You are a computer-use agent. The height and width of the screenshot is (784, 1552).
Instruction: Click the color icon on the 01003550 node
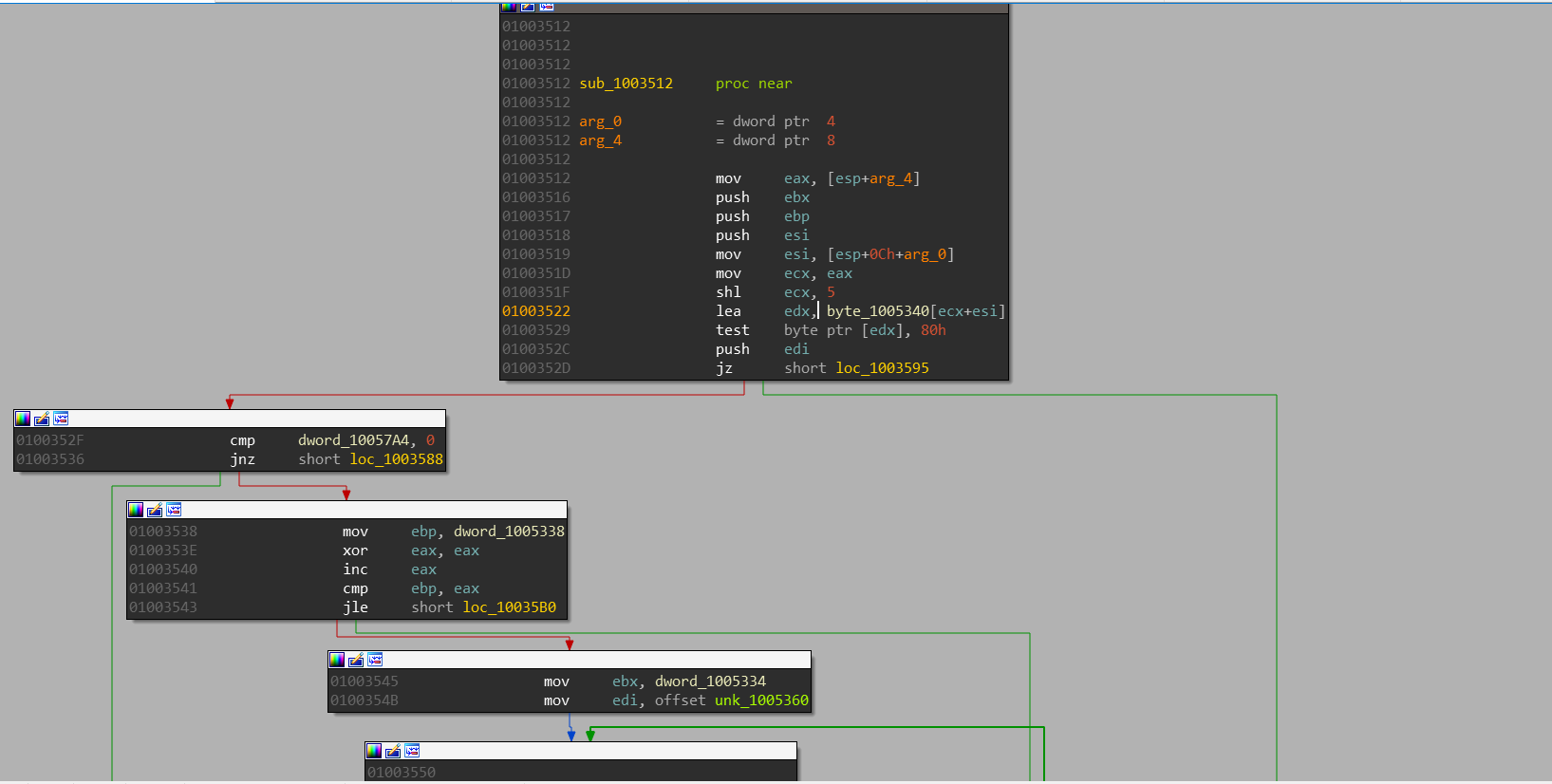click(374, 751)
